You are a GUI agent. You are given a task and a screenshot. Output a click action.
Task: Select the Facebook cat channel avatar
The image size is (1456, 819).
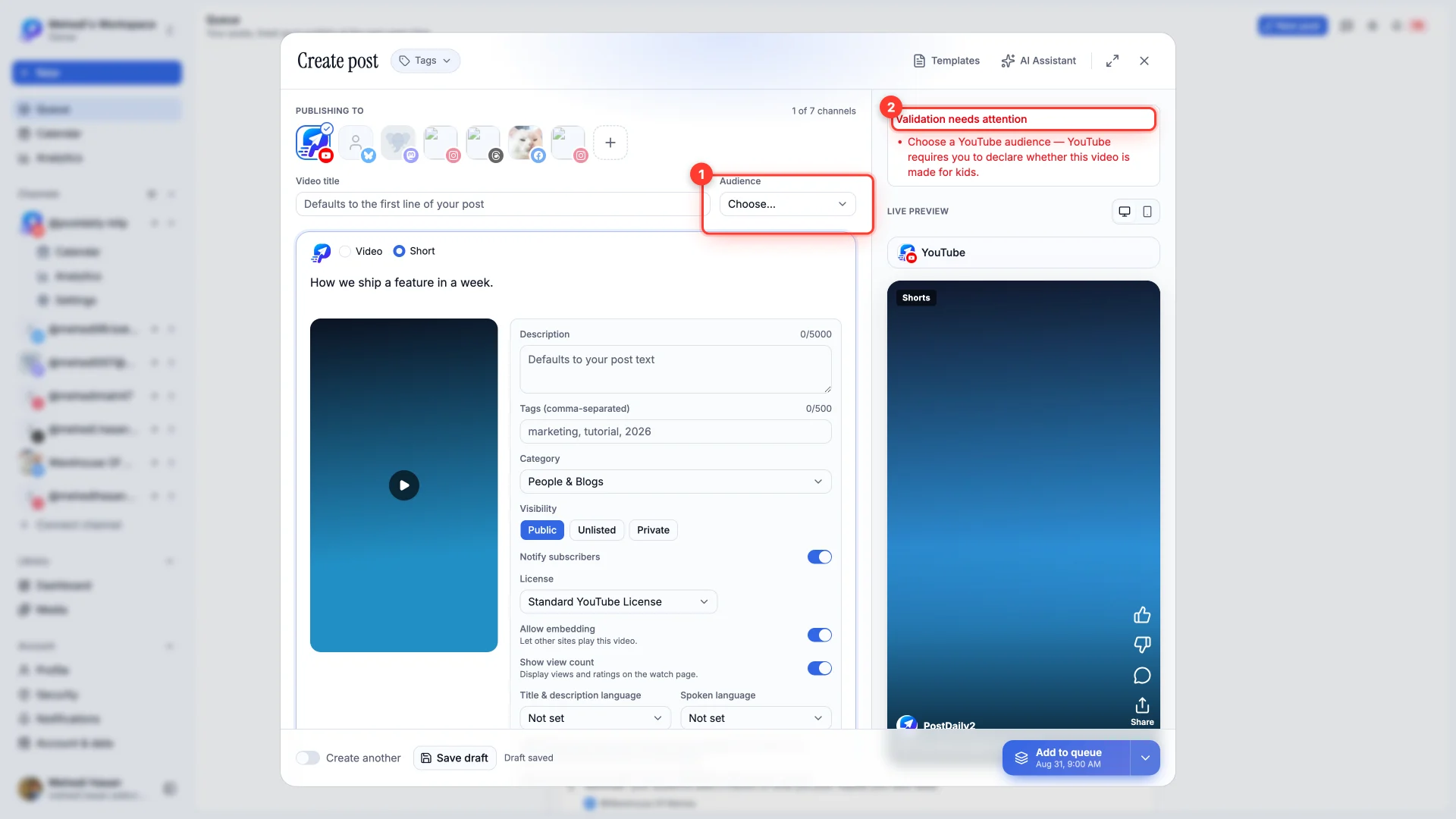click(x=526, y=143)
